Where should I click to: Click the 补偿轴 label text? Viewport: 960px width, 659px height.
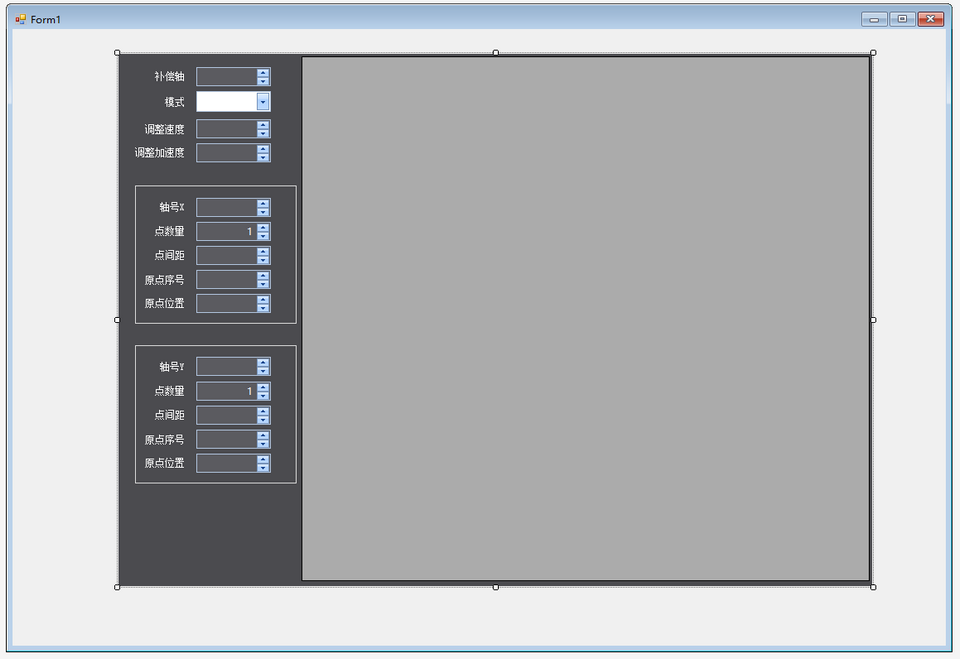click(x=169, y=77)
